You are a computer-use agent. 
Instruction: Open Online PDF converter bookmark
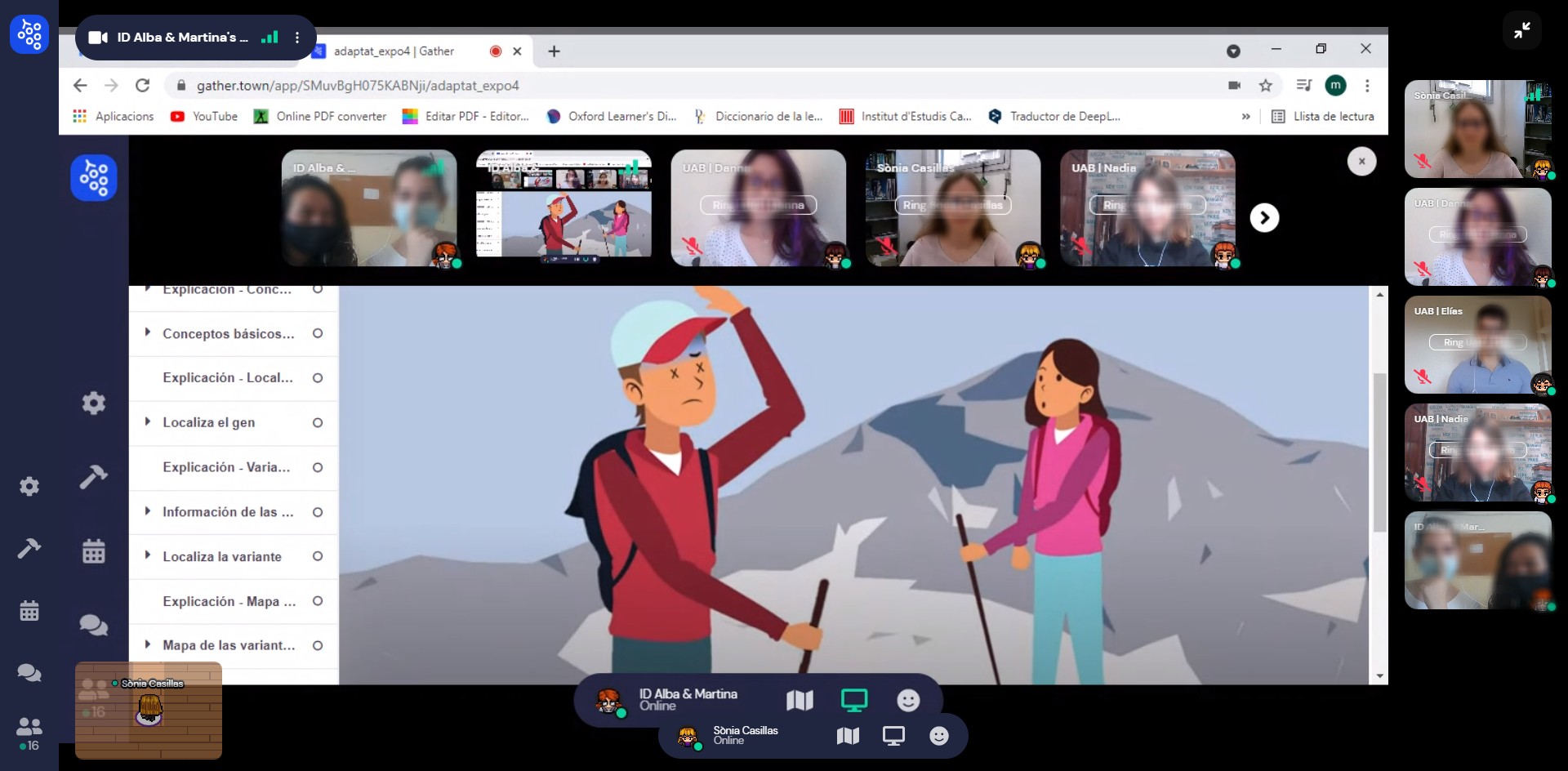coord(320,117)
